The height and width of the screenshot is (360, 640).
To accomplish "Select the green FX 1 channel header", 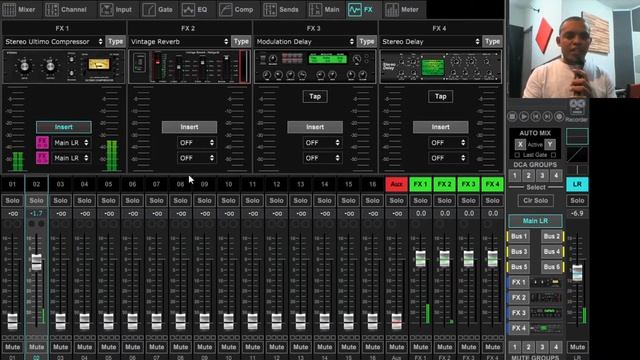I will click(x=420, y=184).
